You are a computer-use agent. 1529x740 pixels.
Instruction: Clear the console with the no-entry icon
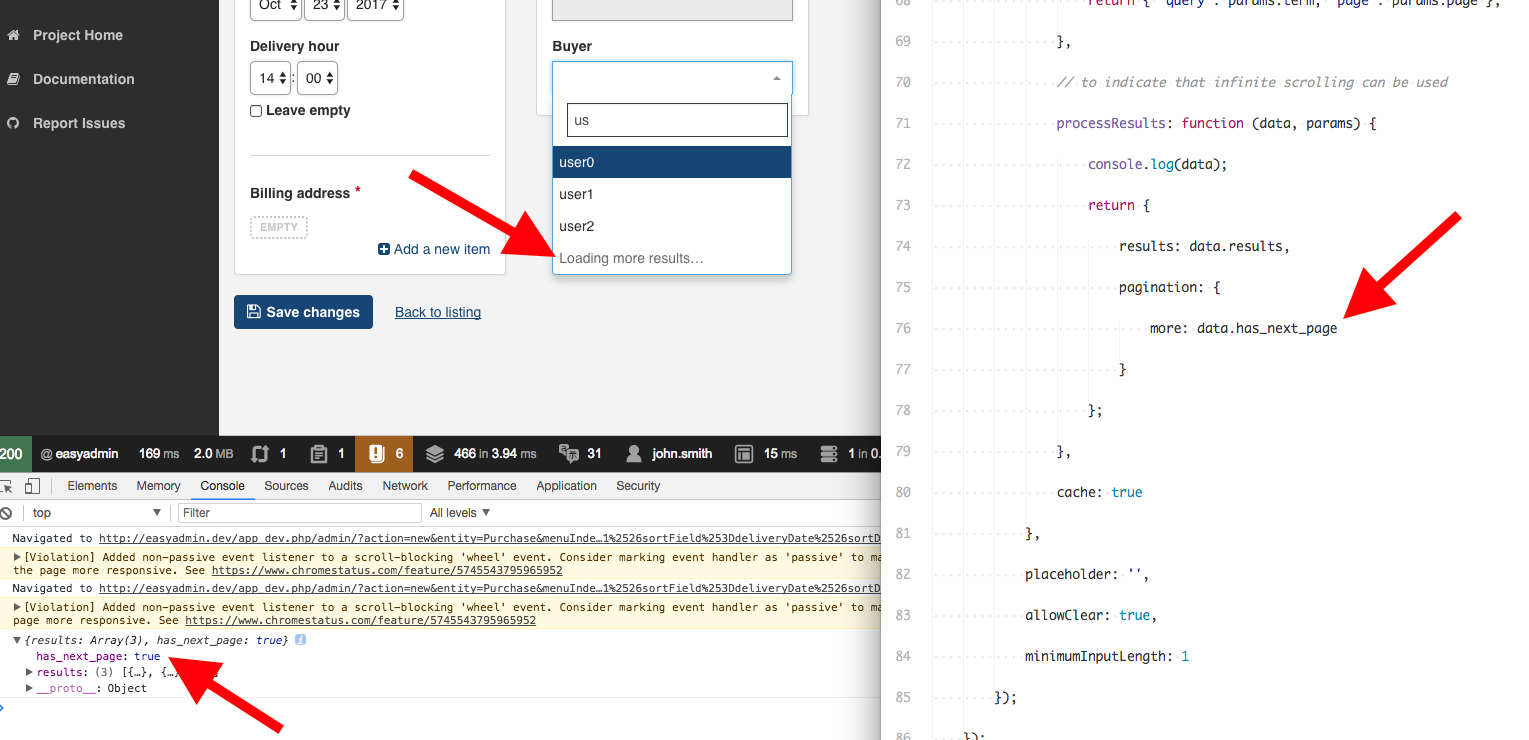coord(8,512)
